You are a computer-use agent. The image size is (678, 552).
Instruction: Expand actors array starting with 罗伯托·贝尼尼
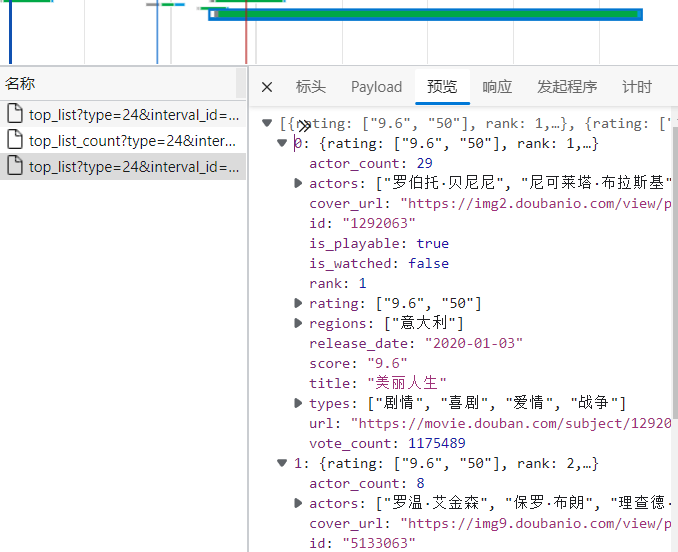tap(297, 183)
